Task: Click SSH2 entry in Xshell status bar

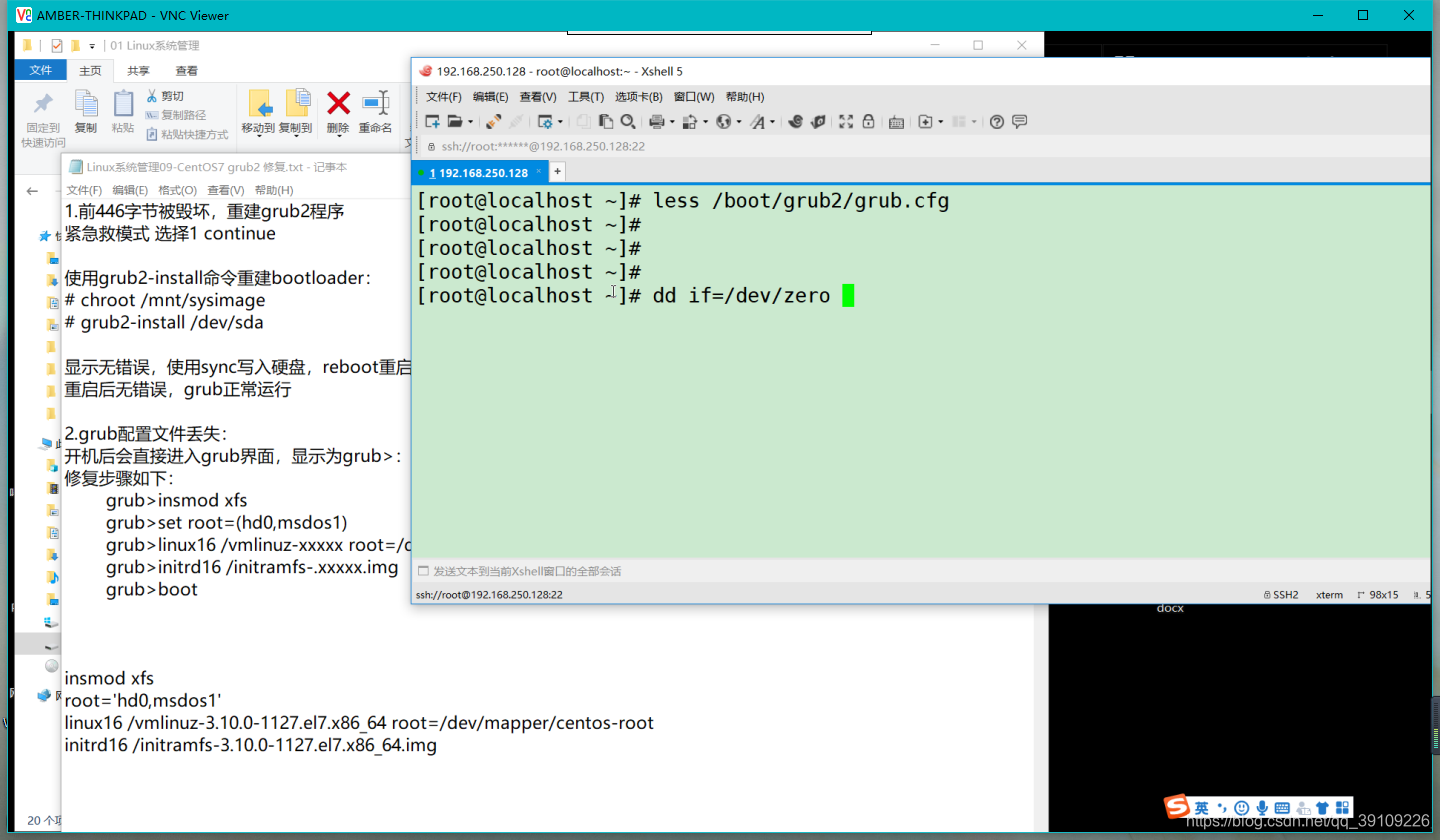Action: pos(1281,594)
